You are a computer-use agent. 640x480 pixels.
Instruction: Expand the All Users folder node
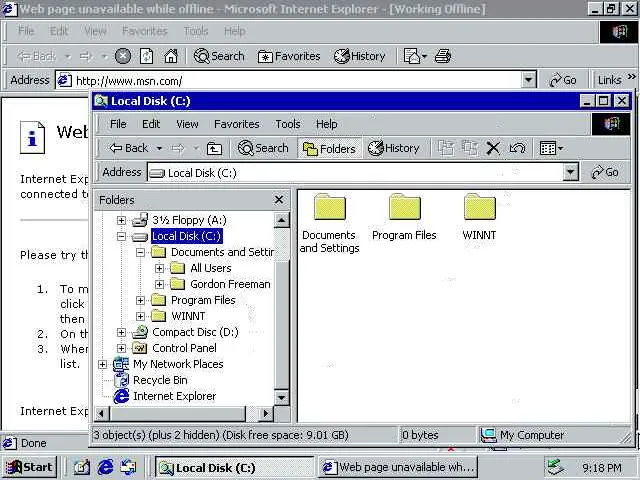point(160,269)
